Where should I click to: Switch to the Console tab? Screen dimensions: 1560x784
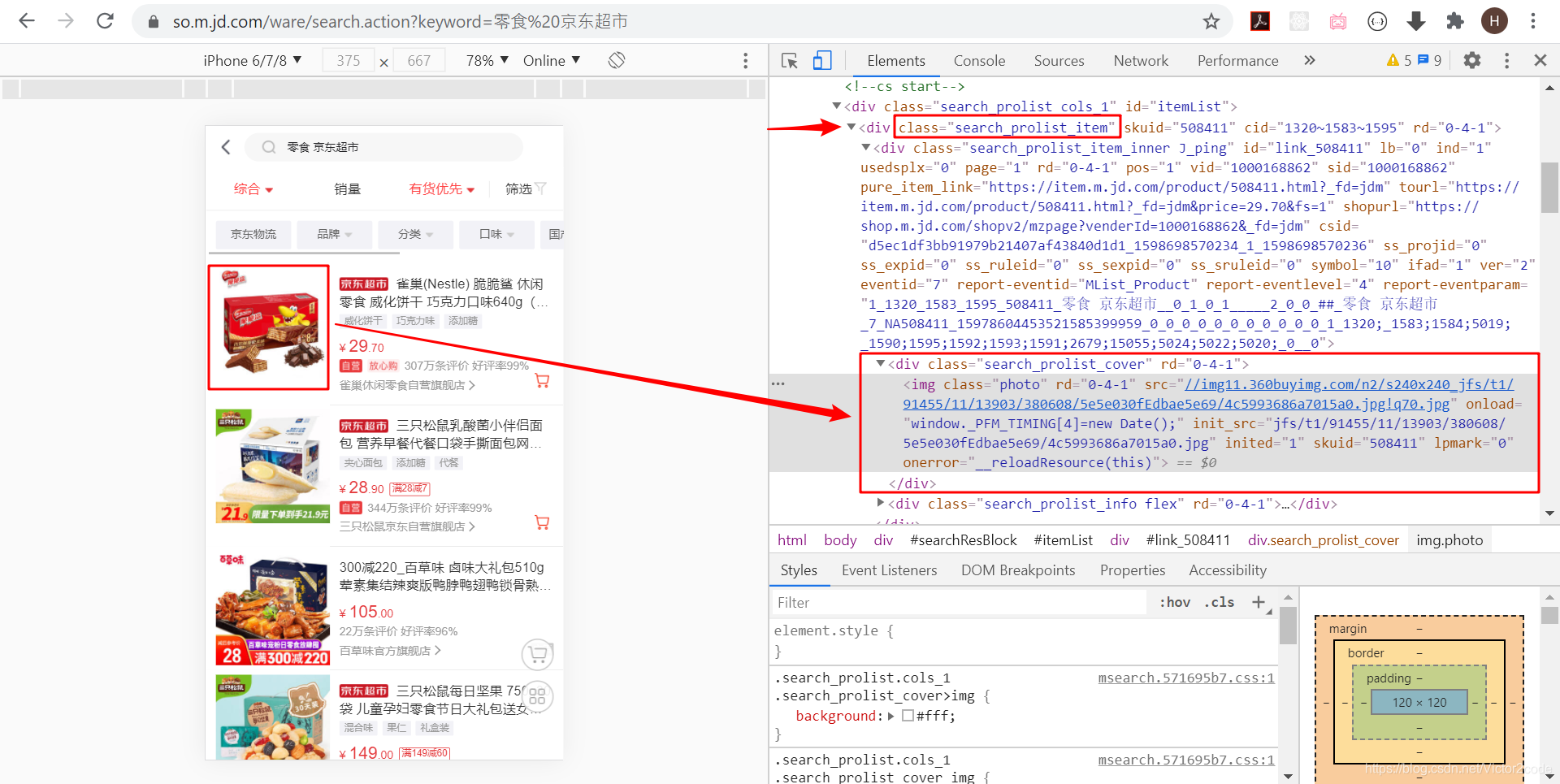pyautogui.click(x=979, y=60)
